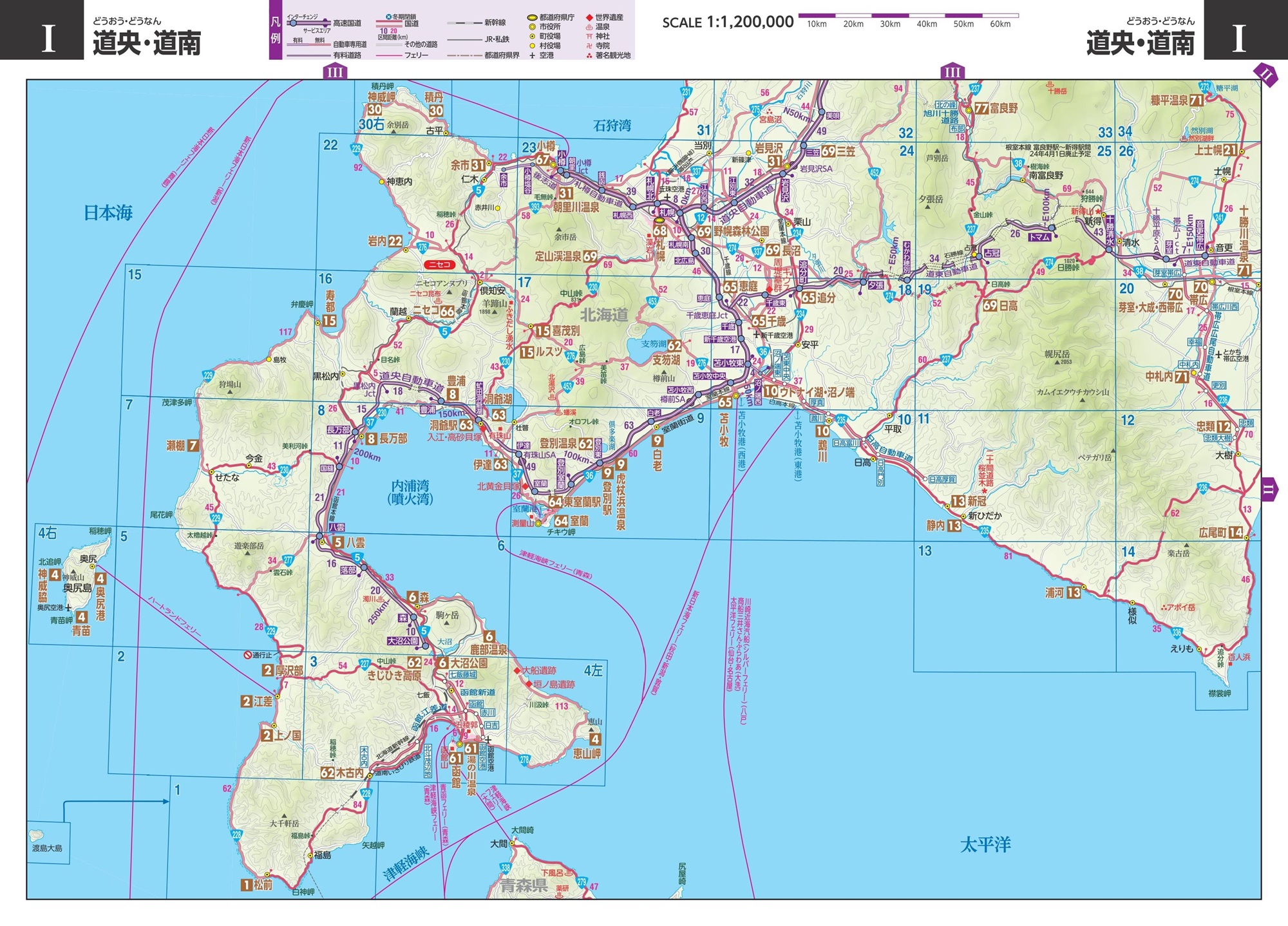Click the 4右 map section label
This screenshot has width=1288, height=926.
[x=48, y=533]
